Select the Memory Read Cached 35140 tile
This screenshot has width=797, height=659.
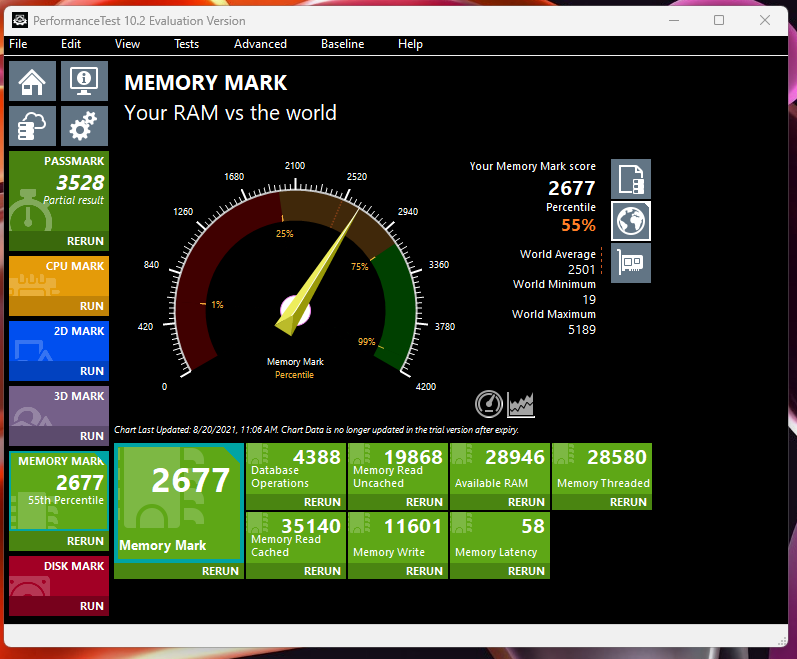coord(296,538)
